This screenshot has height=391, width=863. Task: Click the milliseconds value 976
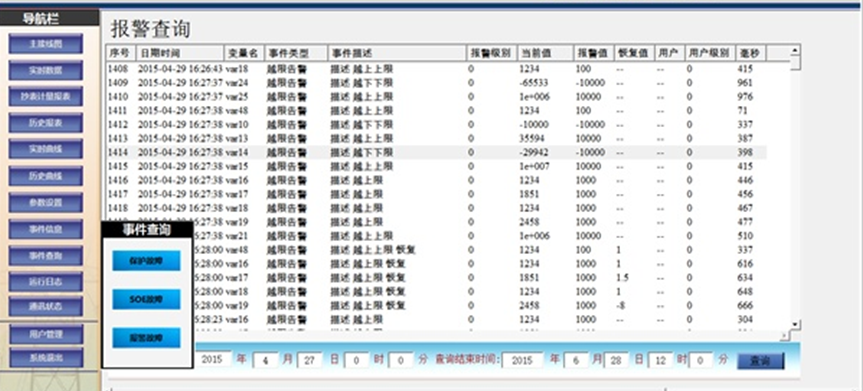(745, 97)
